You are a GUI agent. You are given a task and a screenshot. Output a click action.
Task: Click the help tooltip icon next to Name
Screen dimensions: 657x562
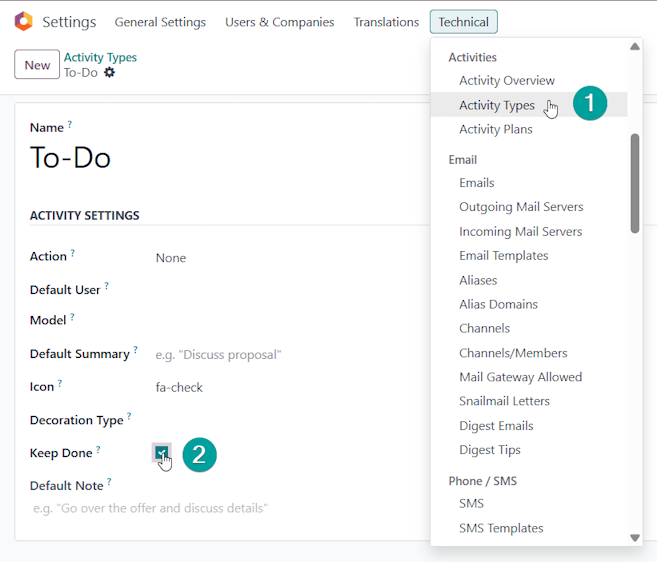[70, 124]
